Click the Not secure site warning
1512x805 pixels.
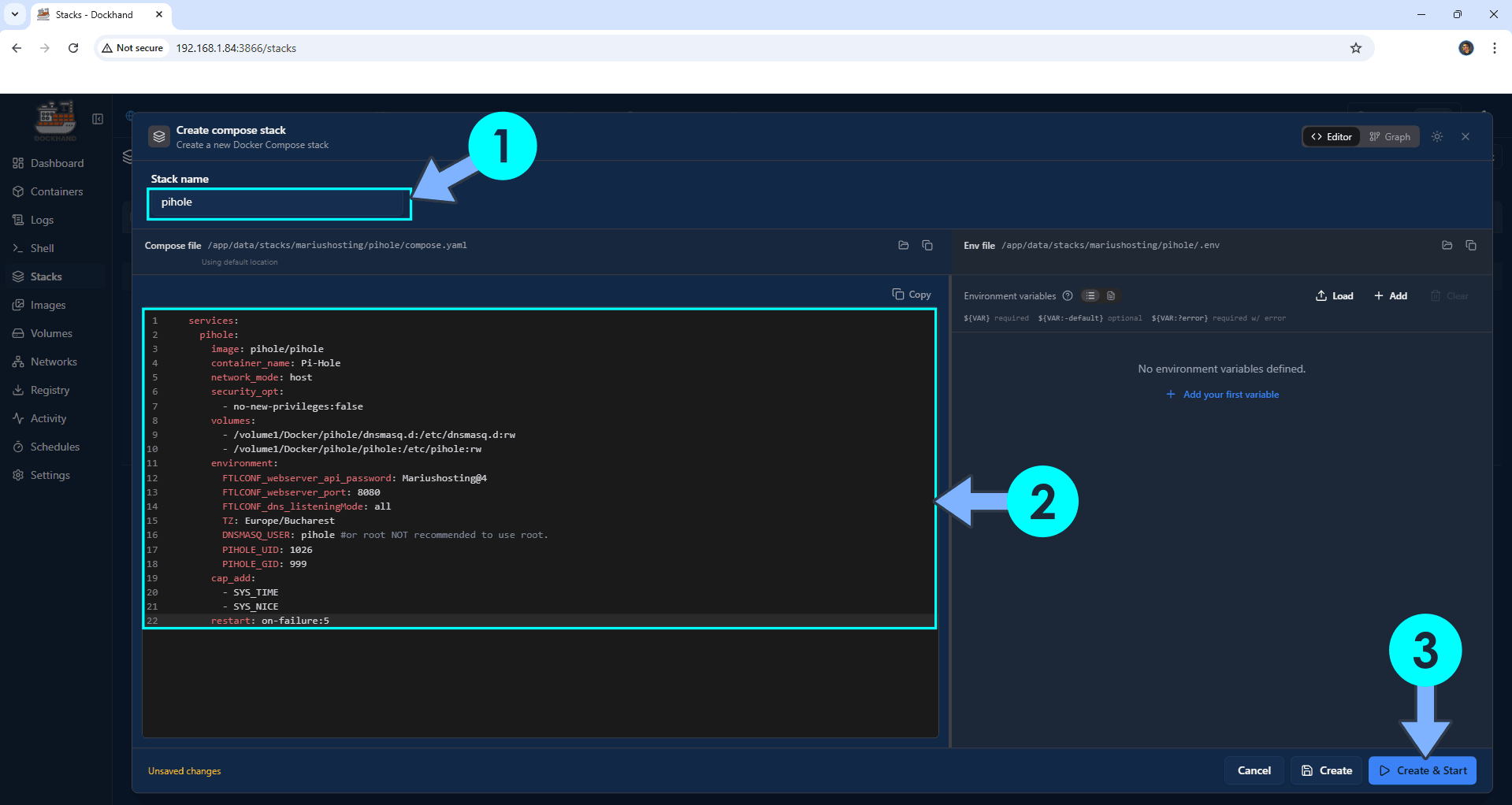point(132,48)
